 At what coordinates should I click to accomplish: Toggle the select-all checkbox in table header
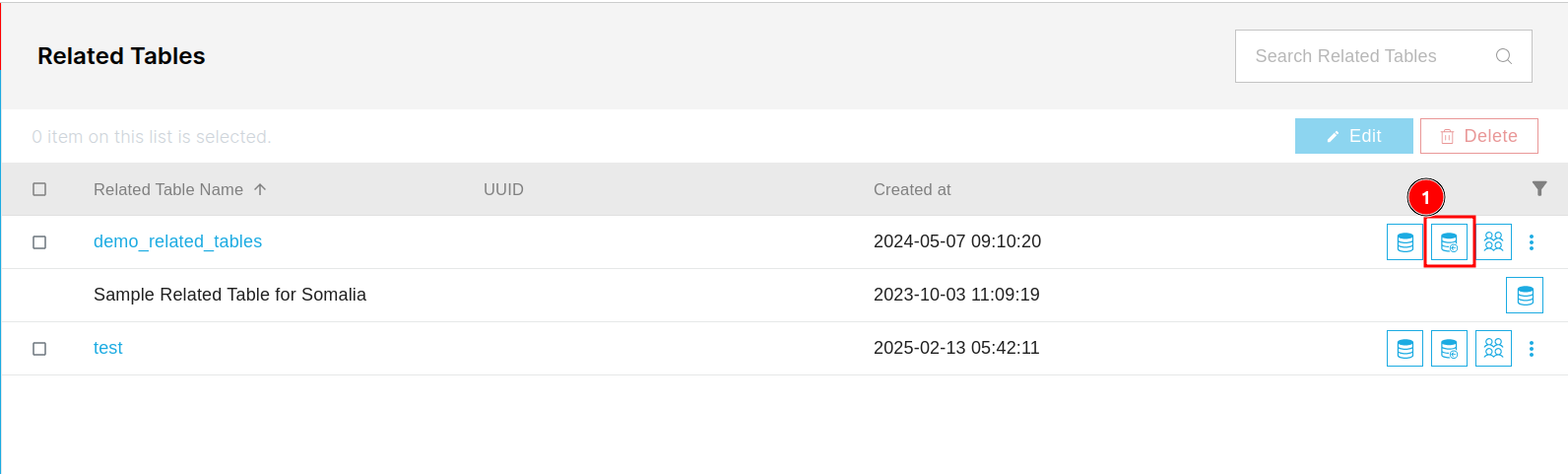point(39,189)
